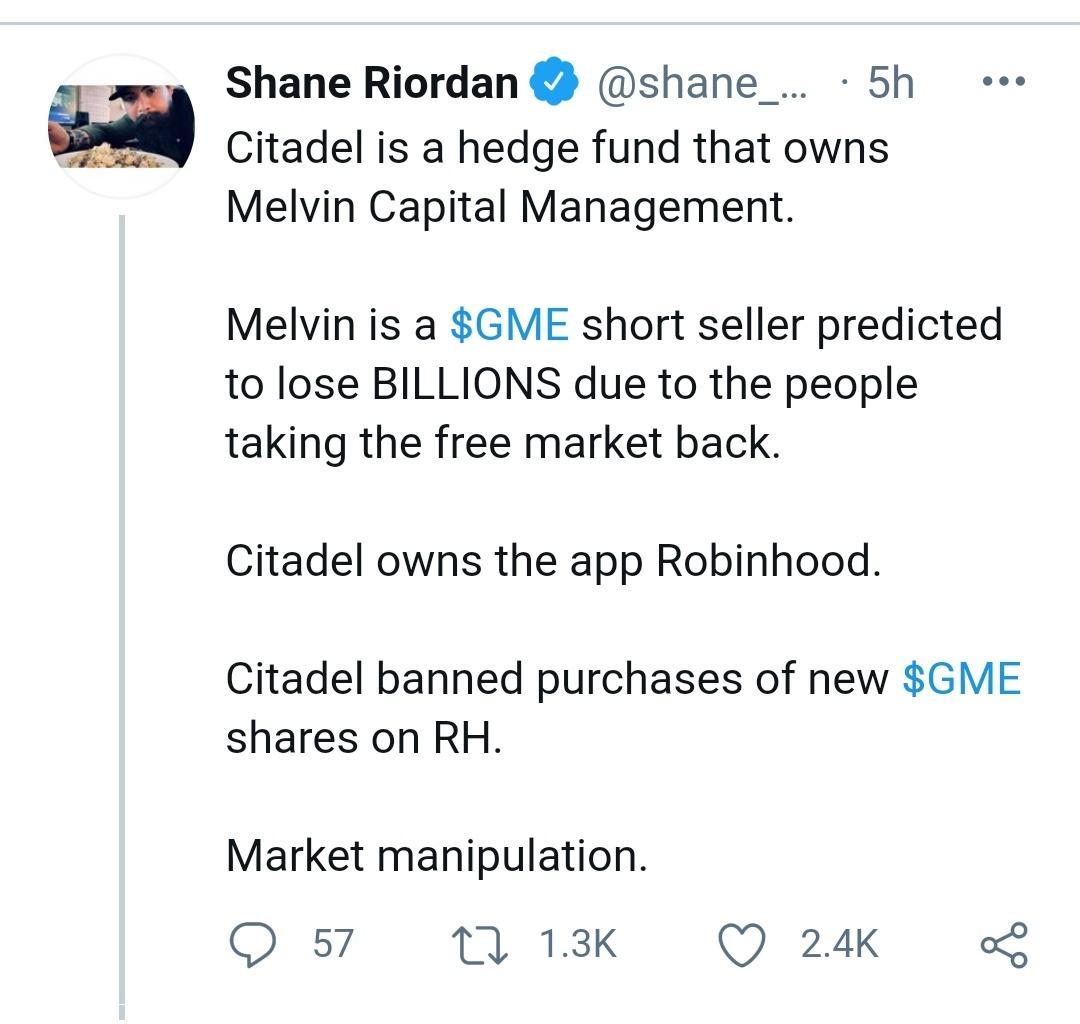1080x1024 pixels.
Task: View the 2.4K likes count
Action: click(836, 941)
